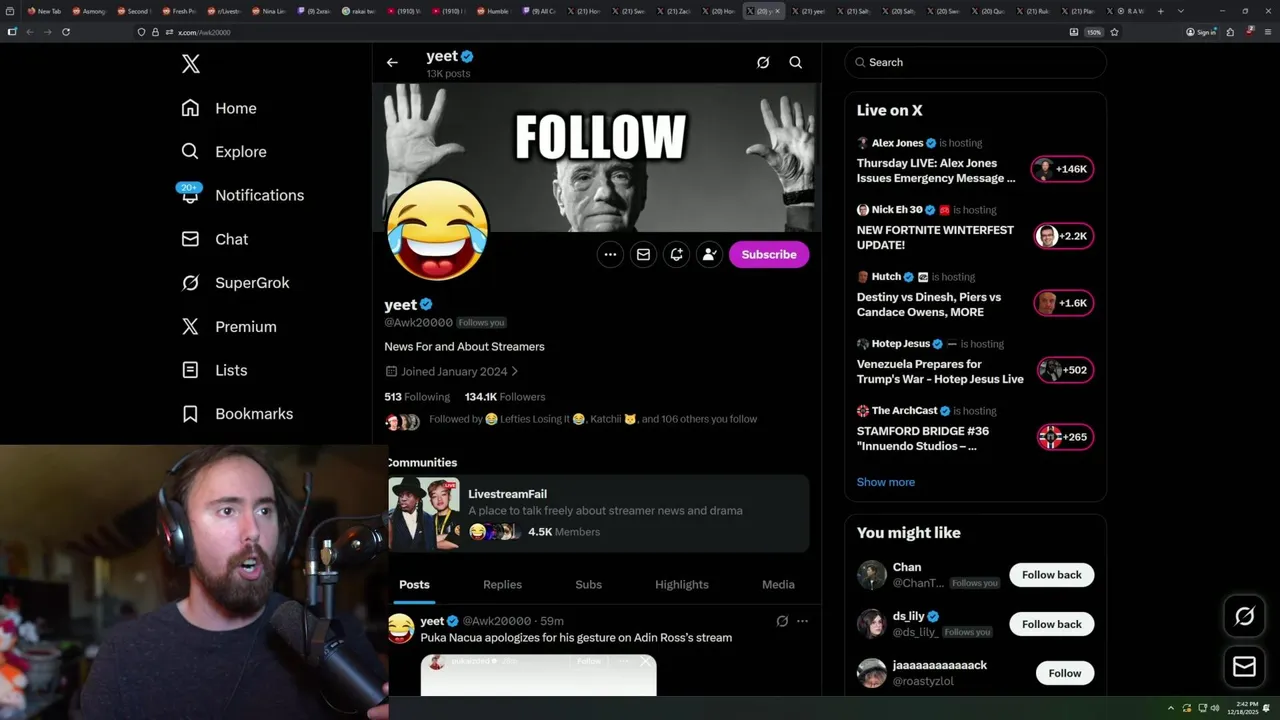1280x720 pixels.
Task: View the 134.1K Followers list
Action: (x=505, y=397)
